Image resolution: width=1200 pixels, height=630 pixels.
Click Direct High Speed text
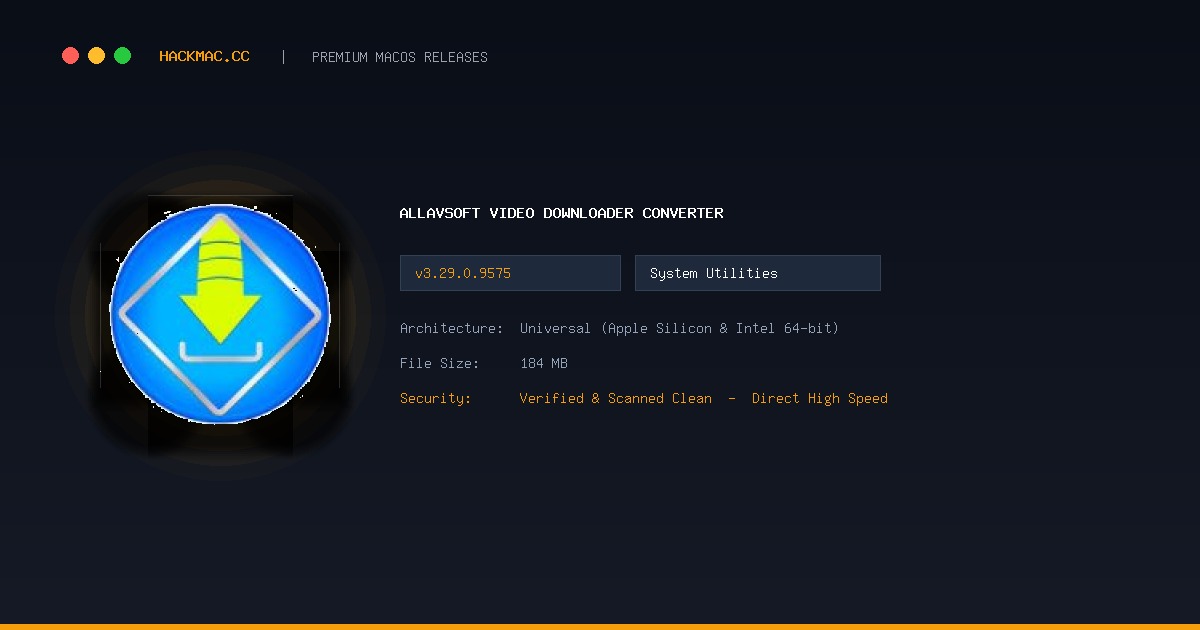tap(820, 398)
